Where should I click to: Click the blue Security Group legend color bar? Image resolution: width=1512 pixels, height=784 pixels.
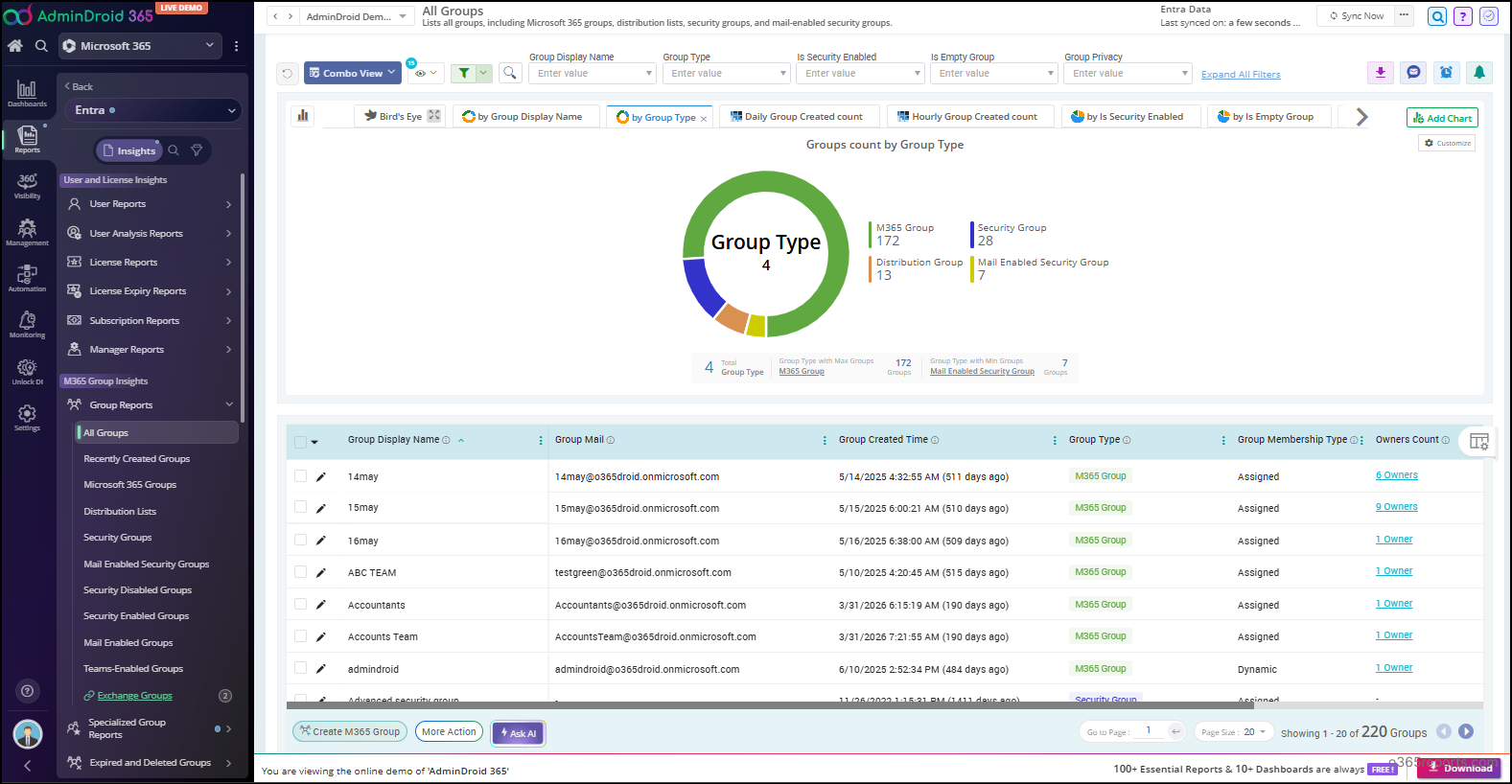[972, 235]
